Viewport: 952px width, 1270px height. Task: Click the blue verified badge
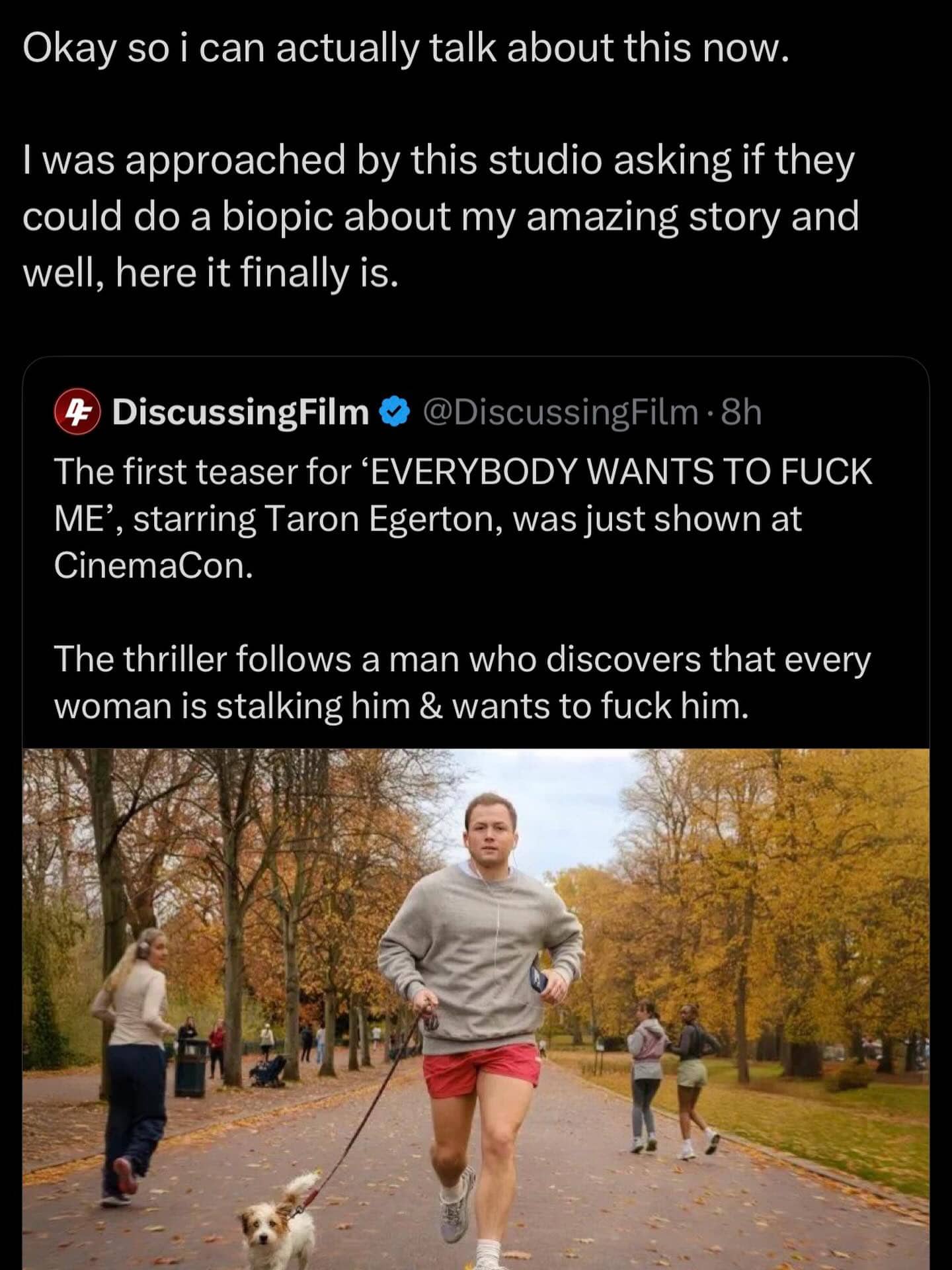click(395, 412)
